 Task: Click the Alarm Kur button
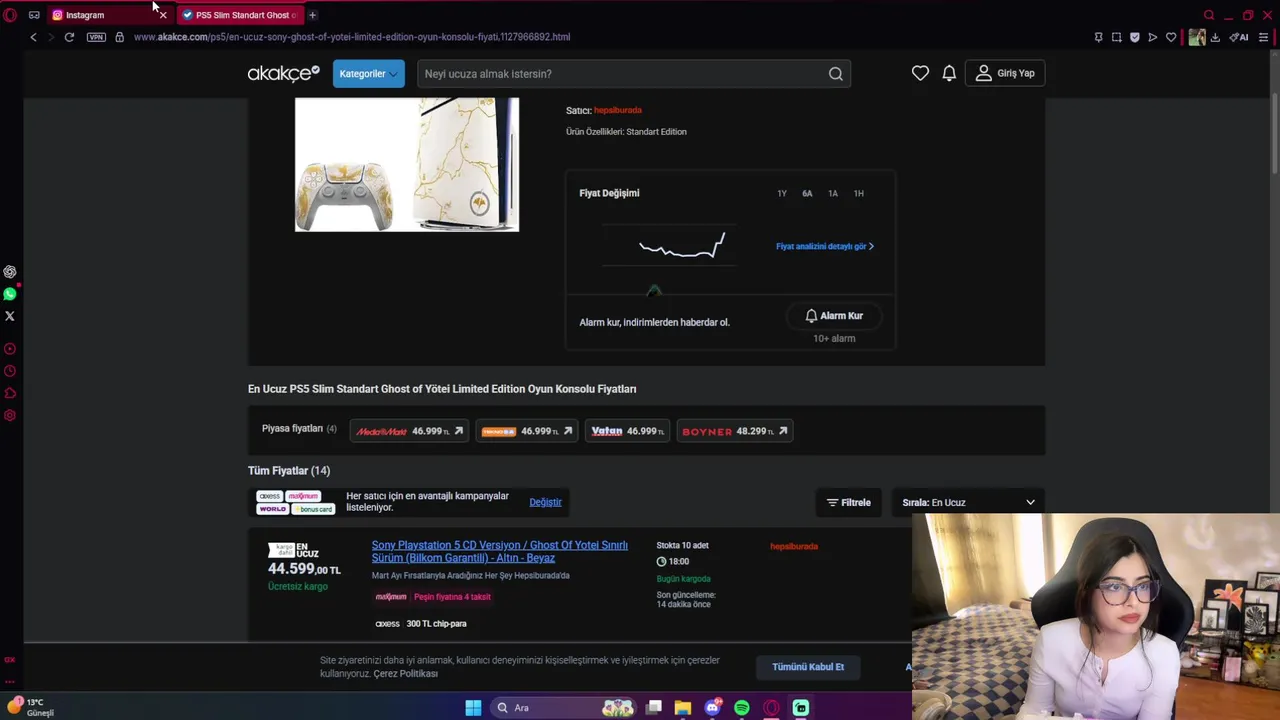tap(834, 316)
